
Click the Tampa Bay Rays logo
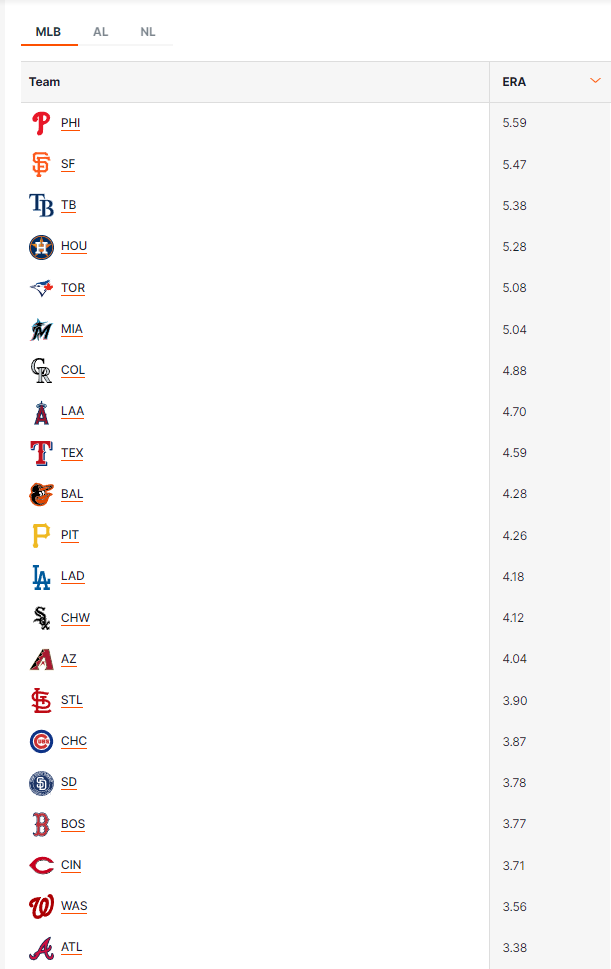[41, 206]
